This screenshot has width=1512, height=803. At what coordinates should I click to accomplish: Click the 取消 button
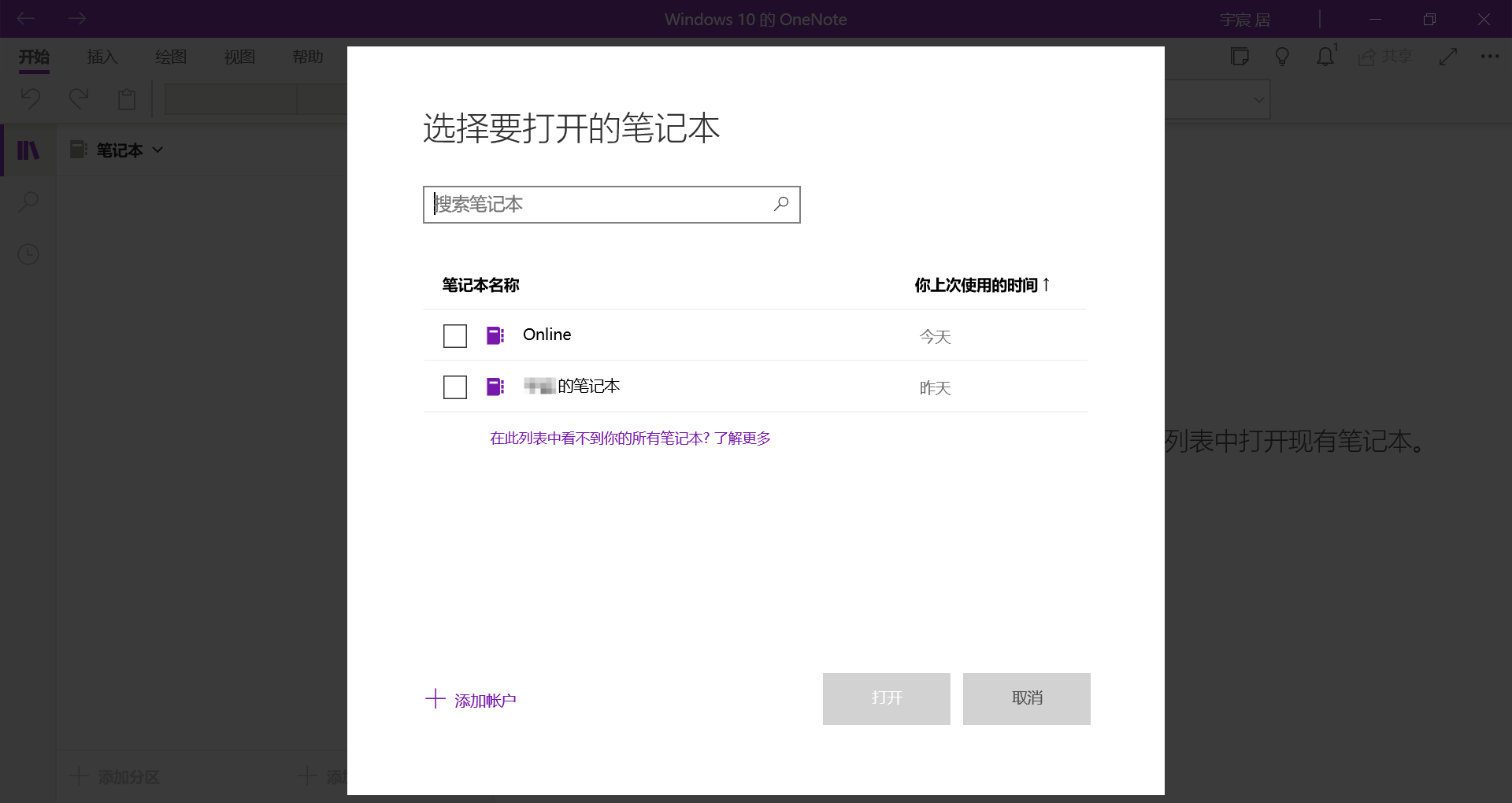pos(1027,699)
